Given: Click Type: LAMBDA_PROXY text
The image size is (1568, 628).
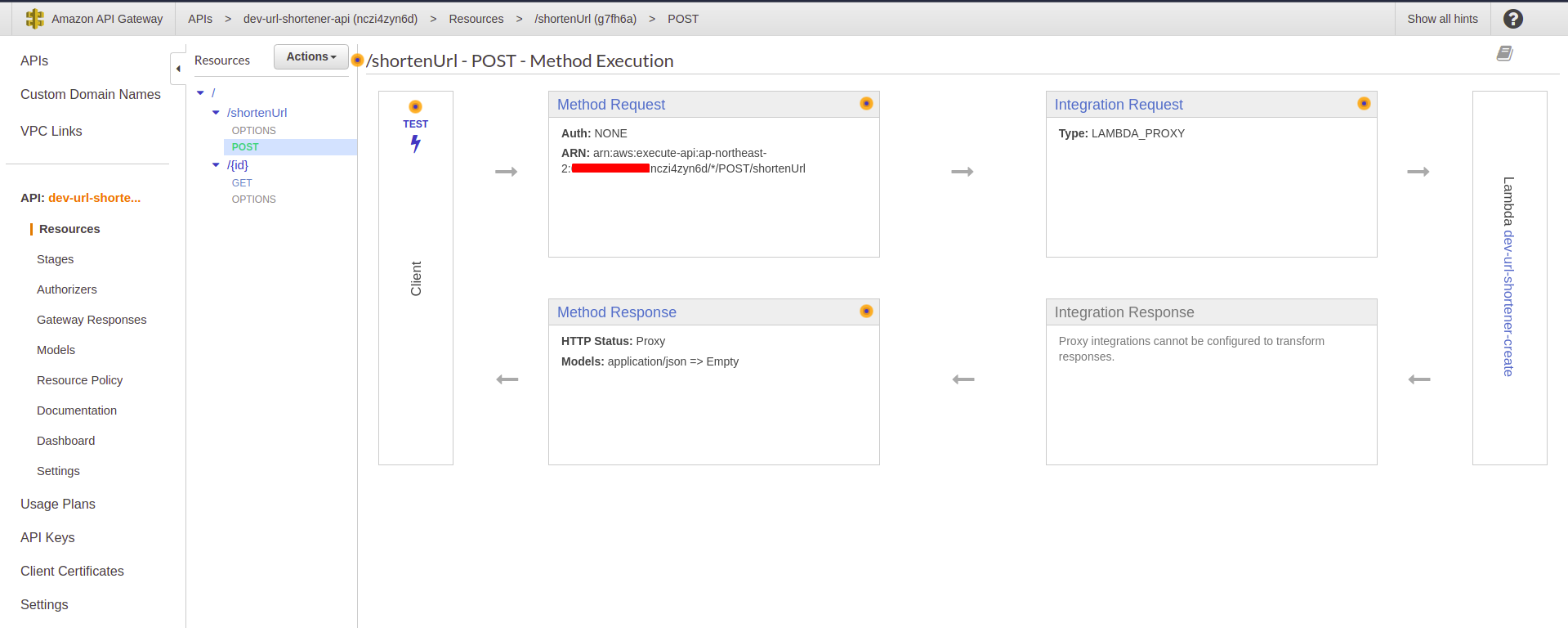Looking at the screenshot, I should coord(1122,133).
